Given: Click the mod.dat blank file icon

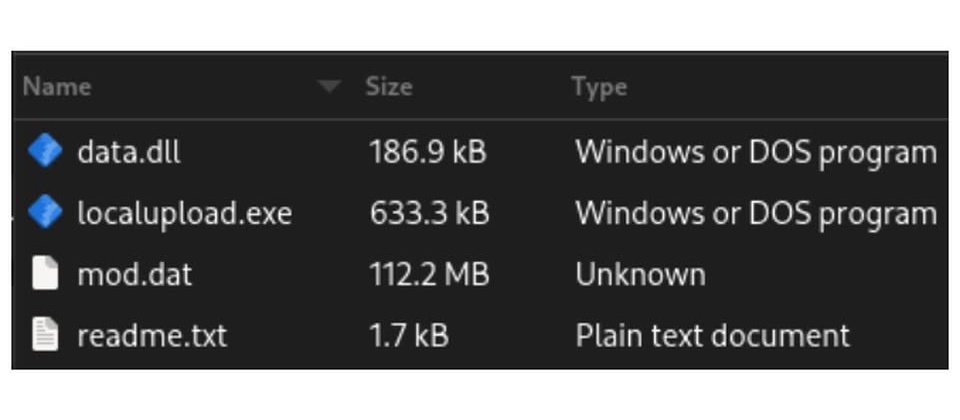Looking at the screenshot, I should (x=45, y=273).
